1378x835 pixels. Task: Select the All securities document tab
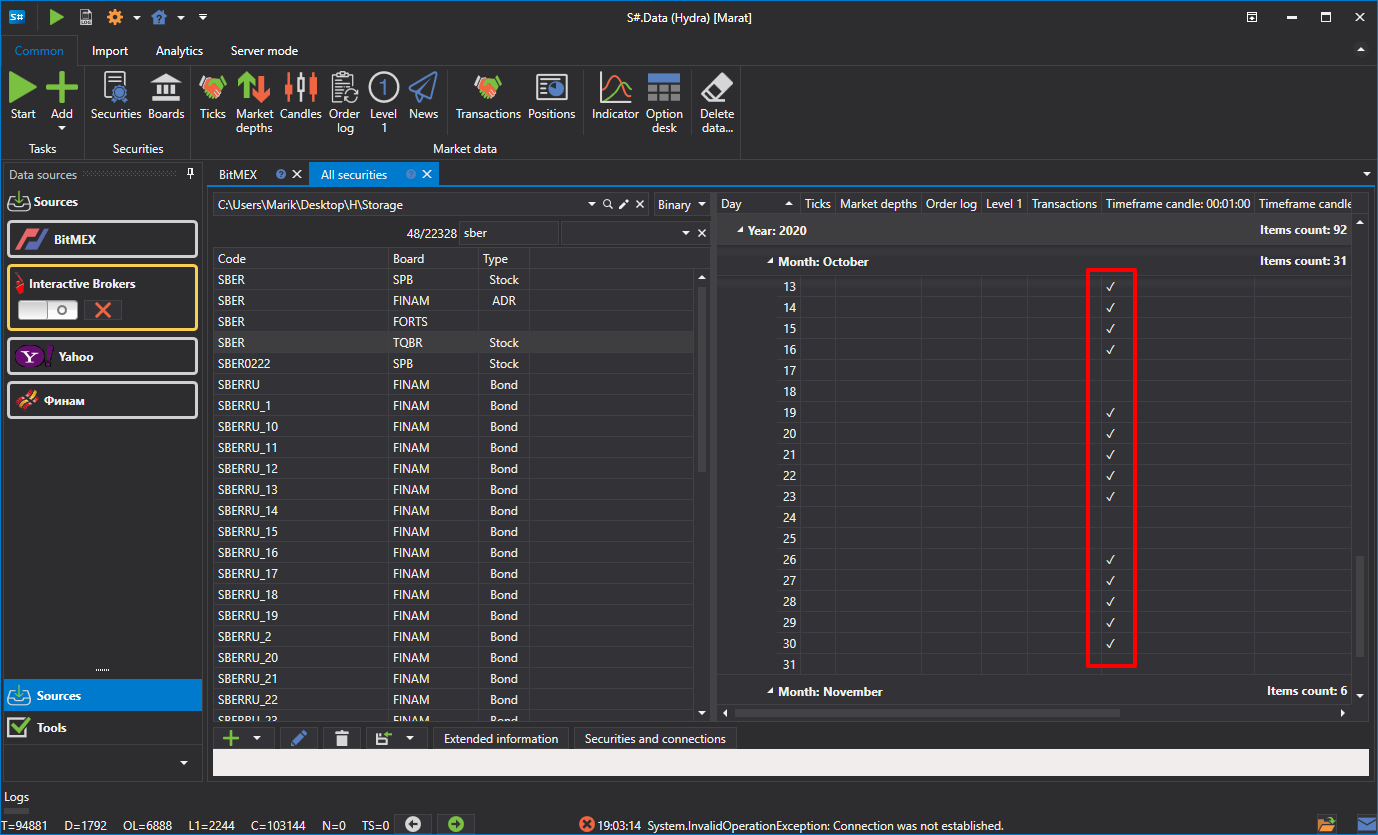click(354, 174)
